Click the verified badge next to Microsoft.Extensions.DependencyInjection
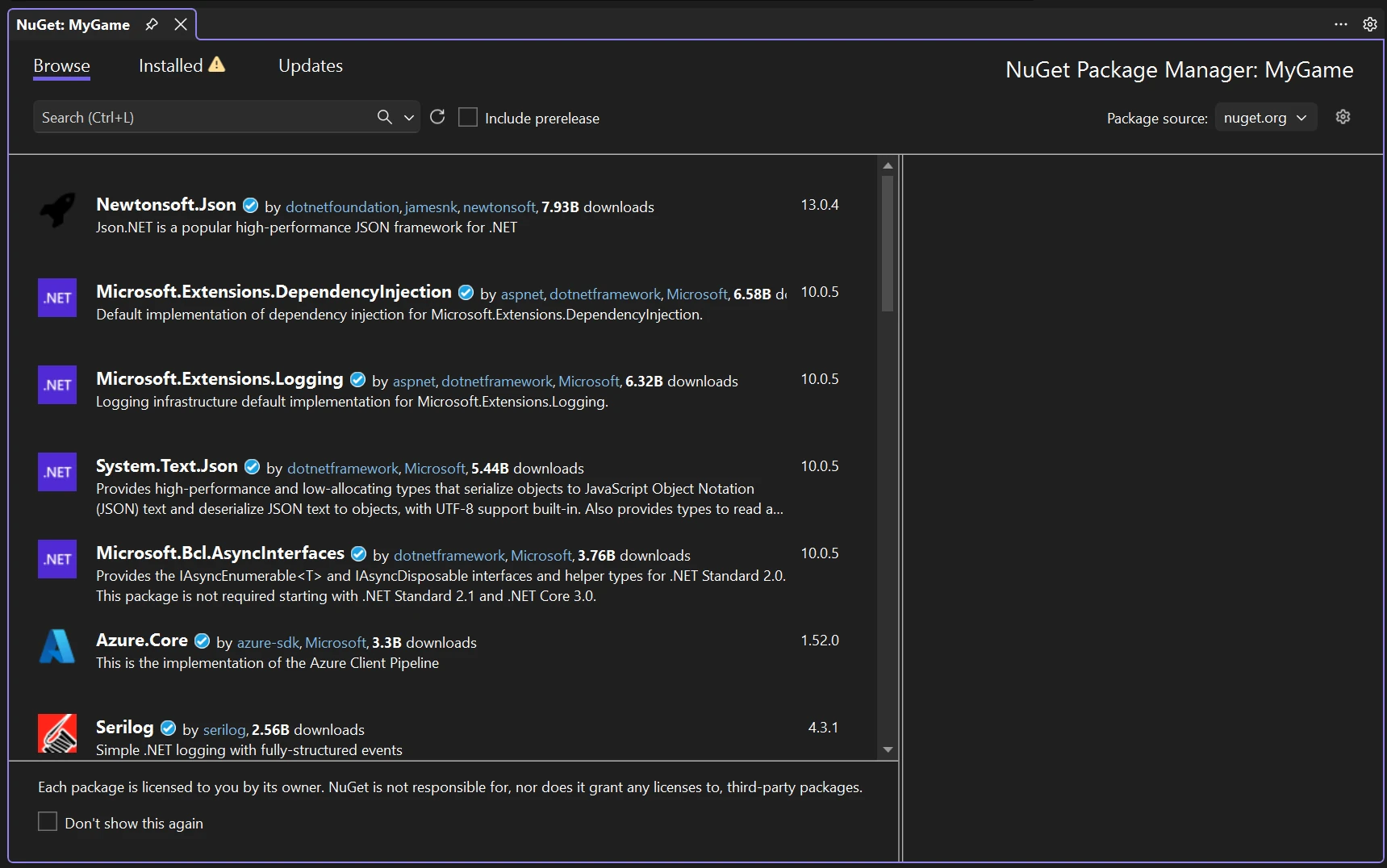 [x=466, y=292]
